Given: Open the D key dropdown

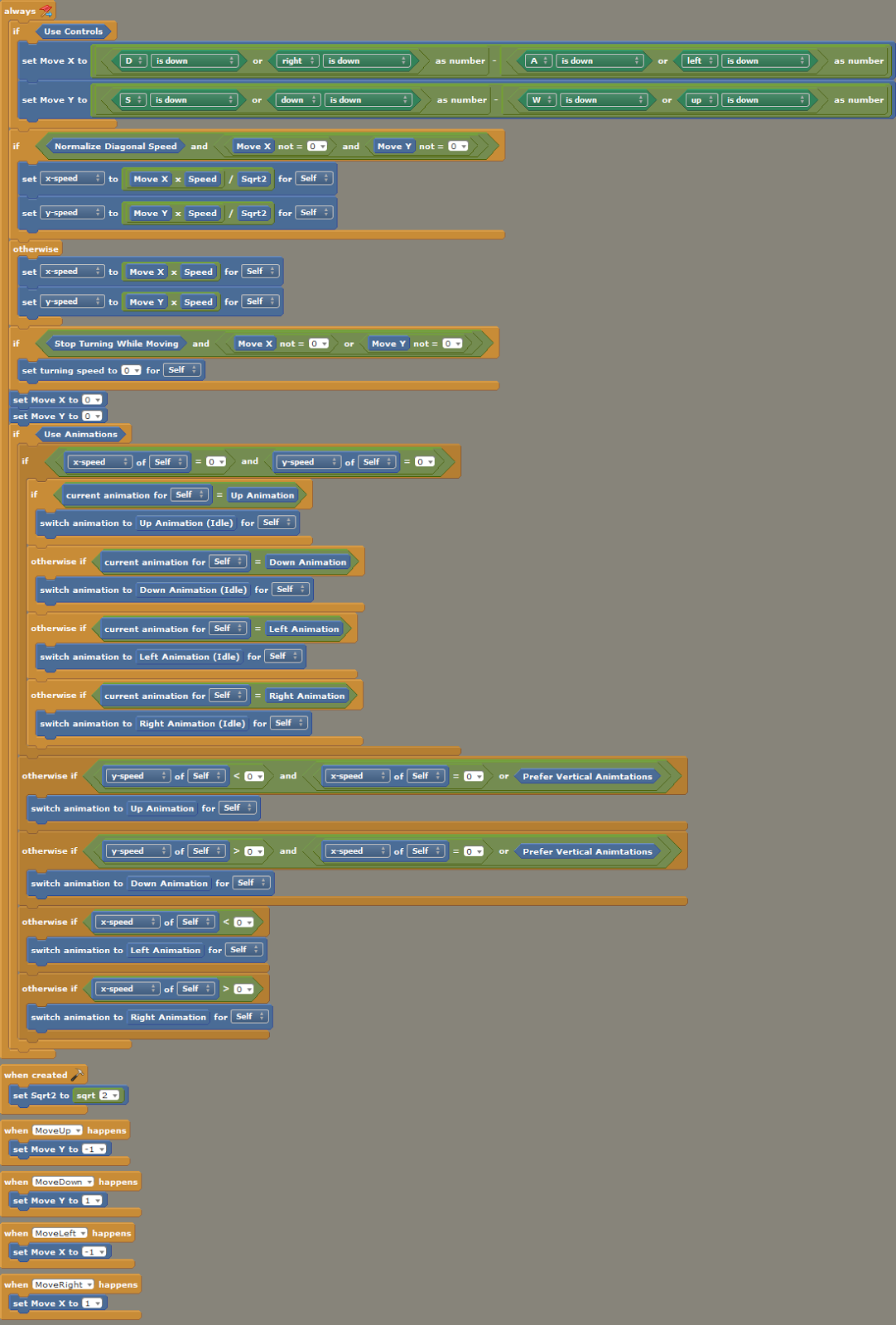Looking at the screenshot, I should tap(133, 60).
